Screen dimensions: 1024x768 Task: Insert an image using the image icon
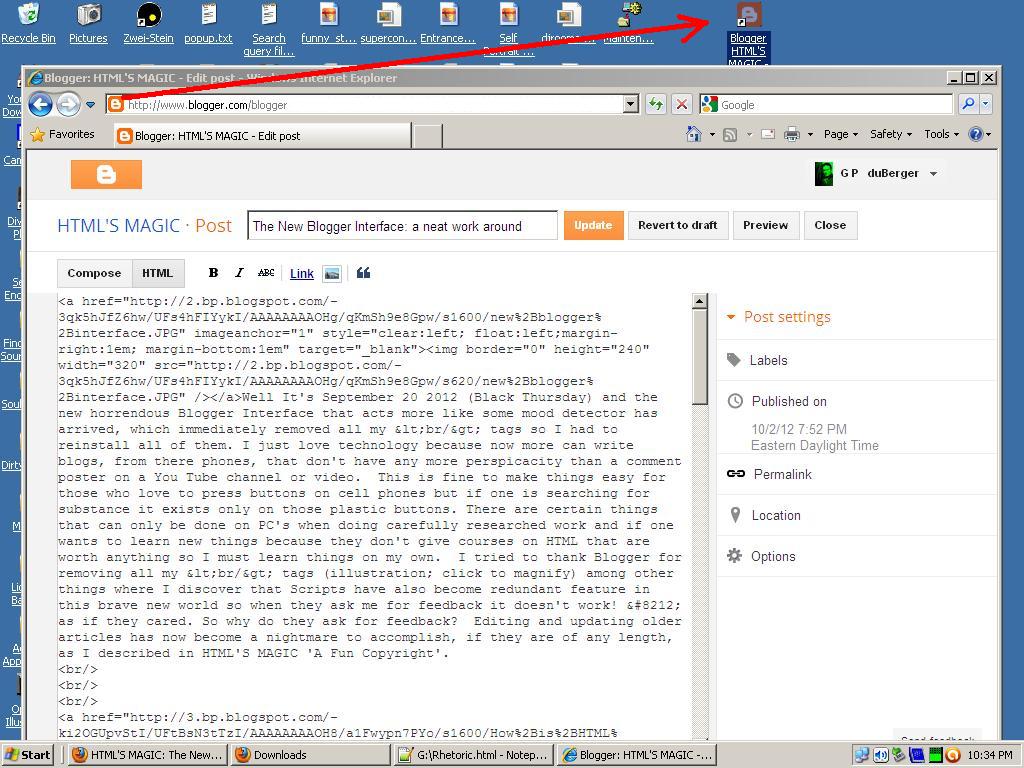click(x=334, y=272)
